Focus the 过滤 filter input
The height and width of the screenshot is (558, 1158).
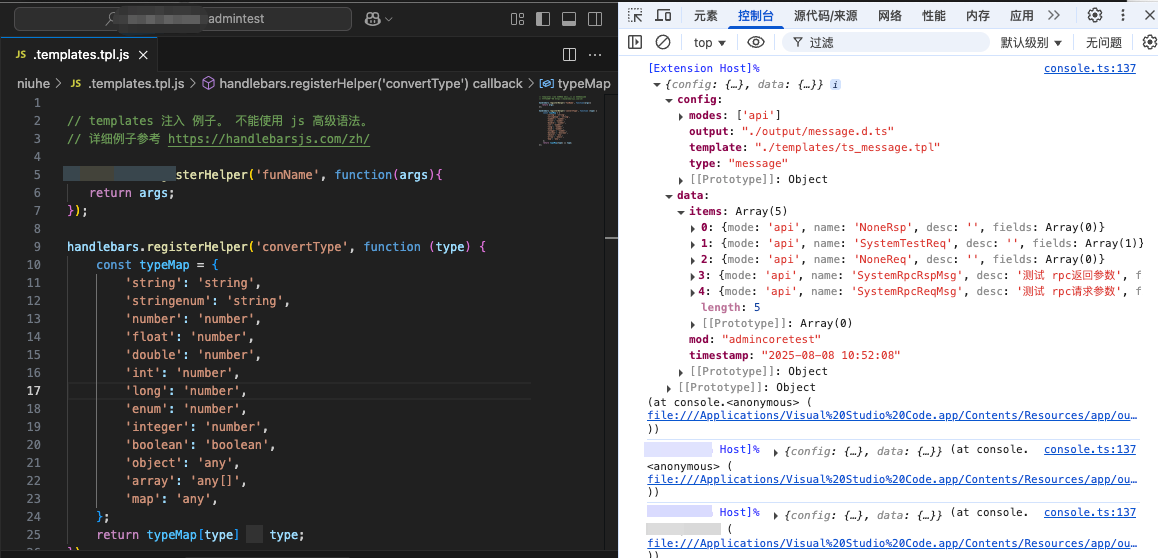(886, 43)
